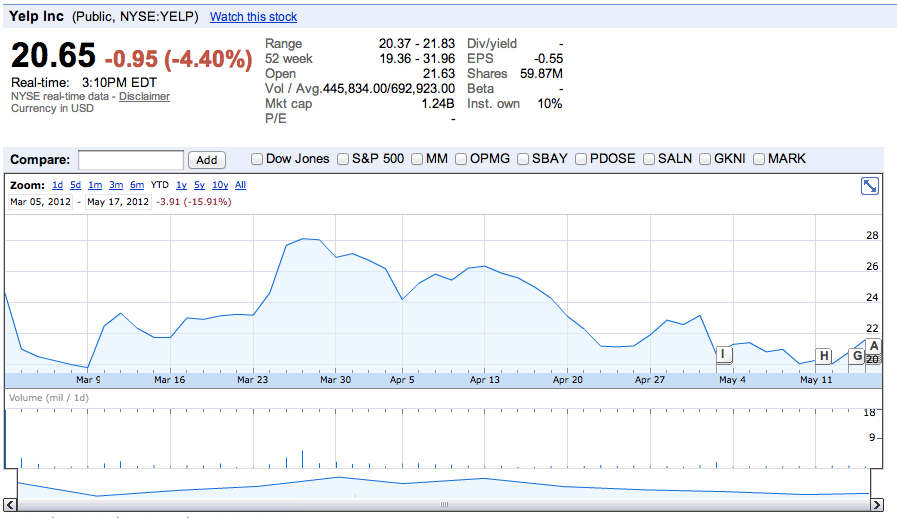Click the expand chart fullscreen icon
Screen dimensions: 897x518
[x=870, y=186]
